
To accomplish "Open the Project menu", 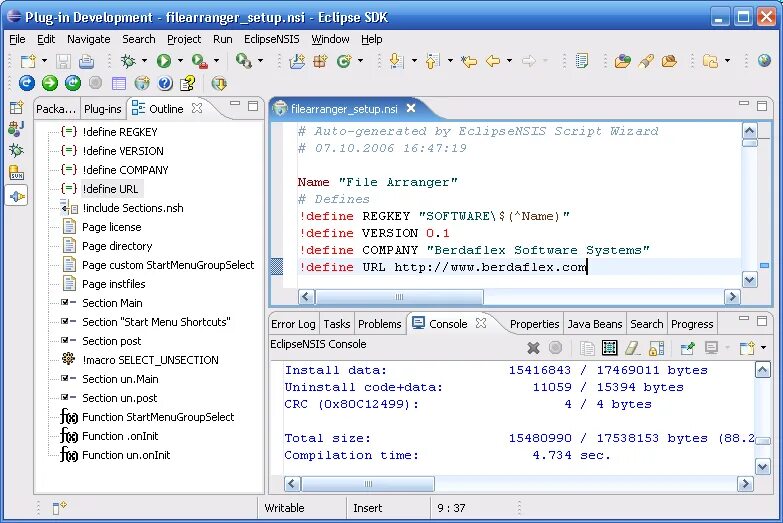I will [184, 39].
